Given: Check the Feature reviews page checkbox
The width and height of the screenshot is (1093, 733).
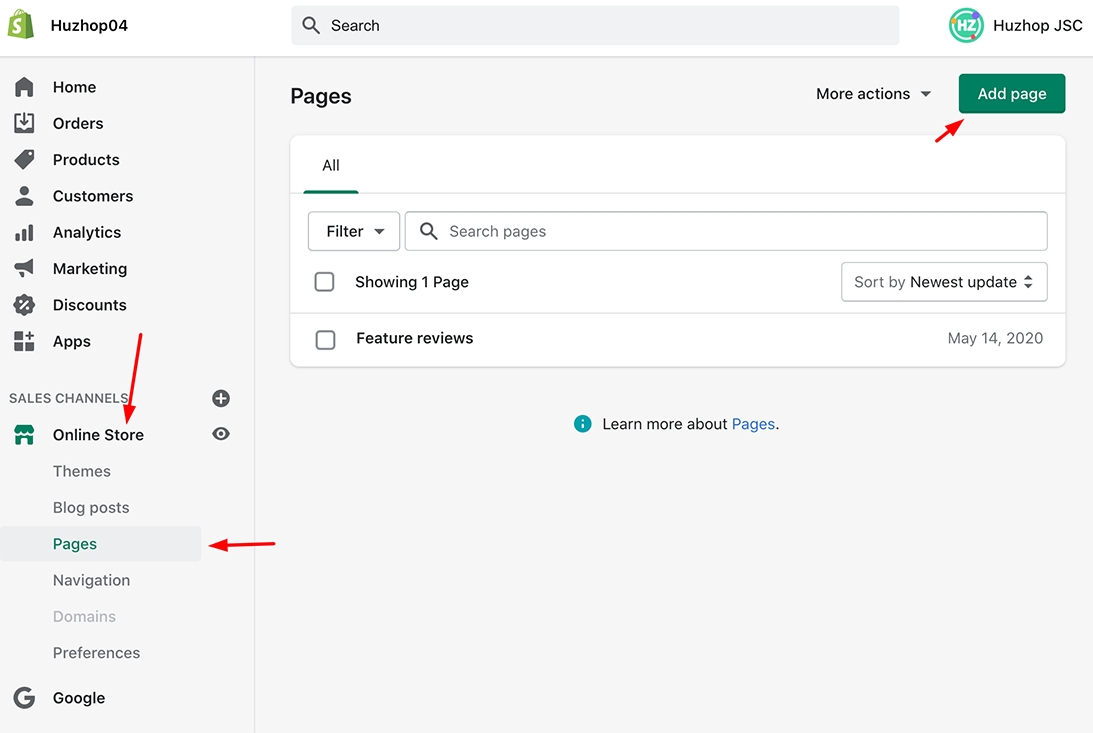Looking at the screenshot, I should point(325,339).
